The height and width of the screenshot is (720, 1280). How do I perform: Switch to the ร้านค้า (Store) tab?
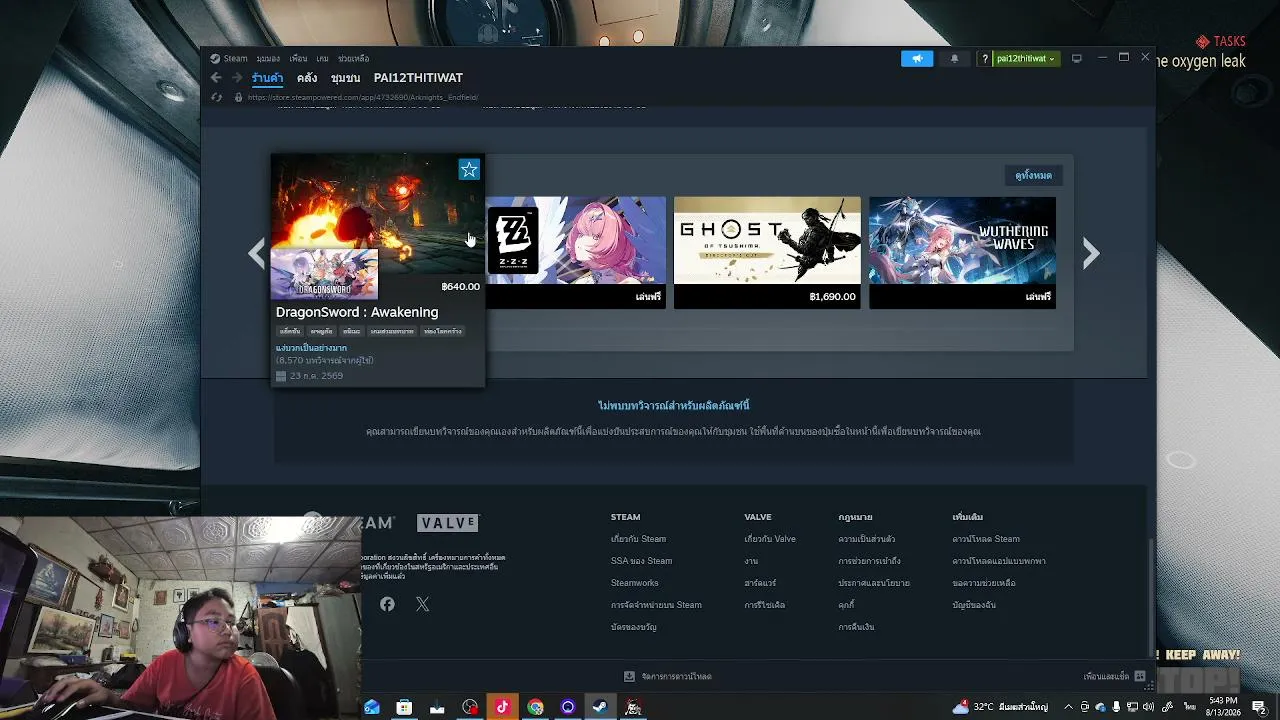[267, 78]
